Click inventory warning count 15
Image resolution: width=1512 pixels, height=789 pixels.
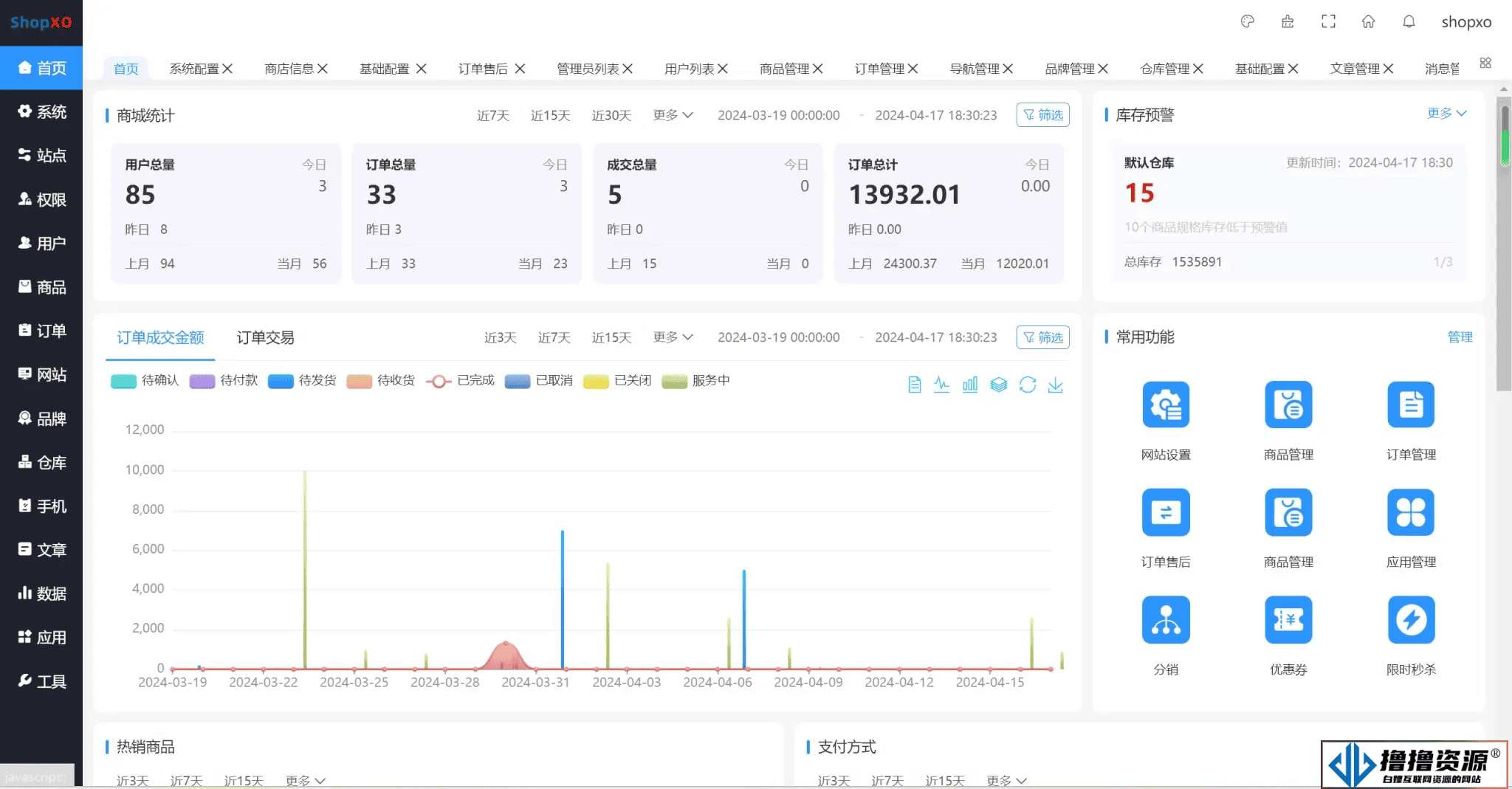coord(1139,193)
